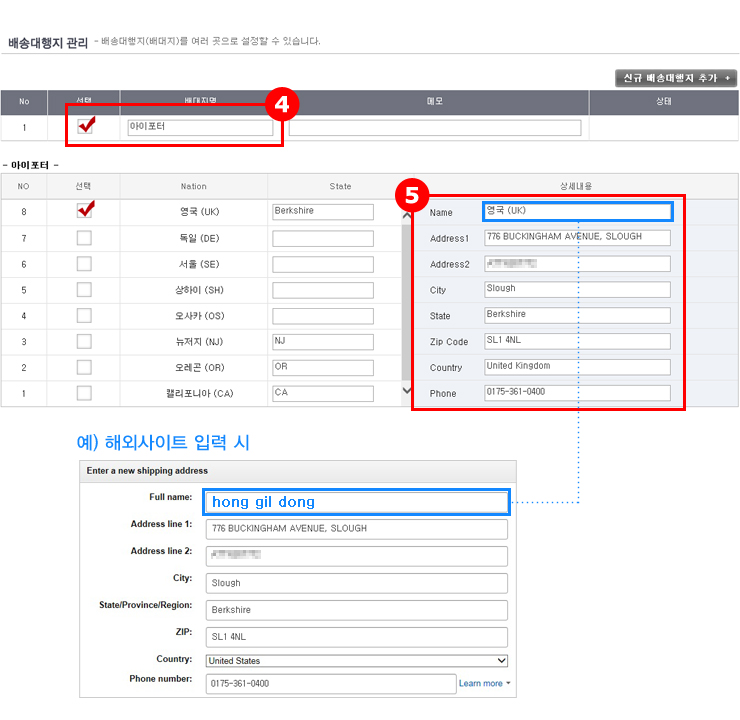Screen dimensions: 740x720
Task: Click the Berkshire state field in UK row
Action: 323,211
